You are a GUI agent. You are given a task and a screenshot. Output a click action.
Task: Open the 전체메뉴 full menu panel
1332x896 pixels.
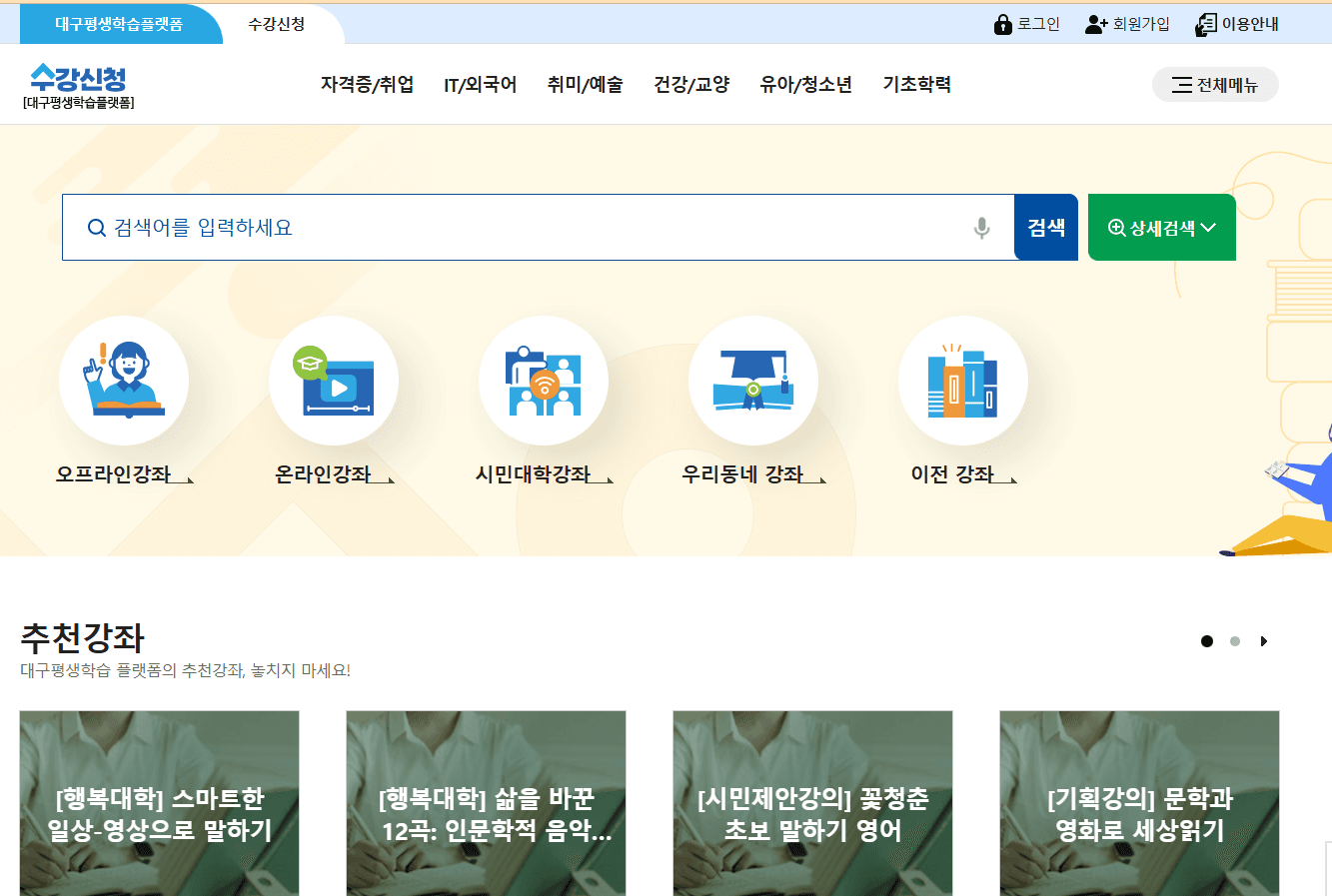pos(1215,84)
